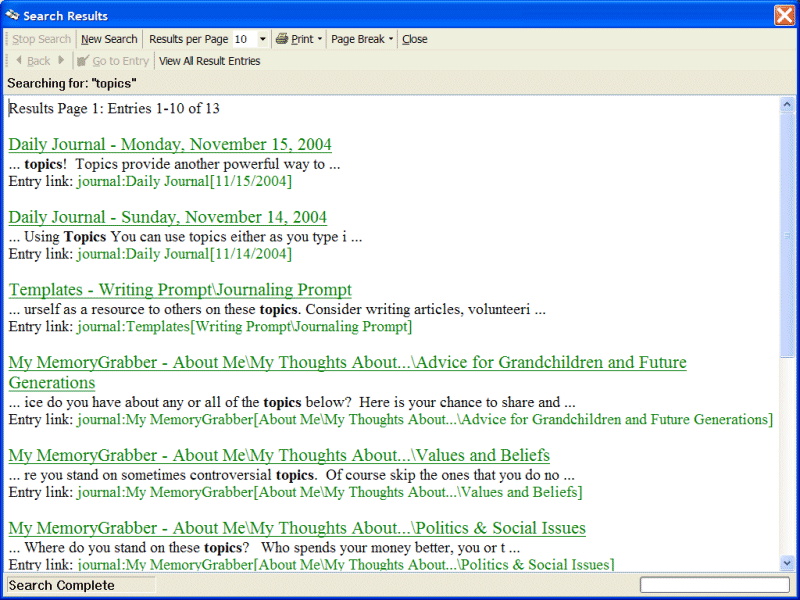Screen dimensions: 800x600
Task: Open Daily Journal Sunday, November 14 result
Action: tap(167, 217)
